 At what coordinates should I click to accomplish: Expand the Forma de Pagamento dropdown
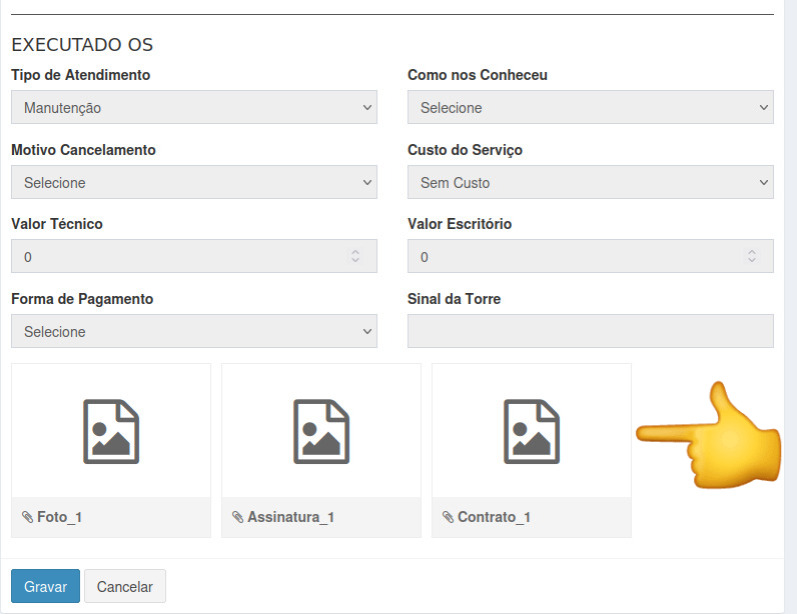pos(194,331)
